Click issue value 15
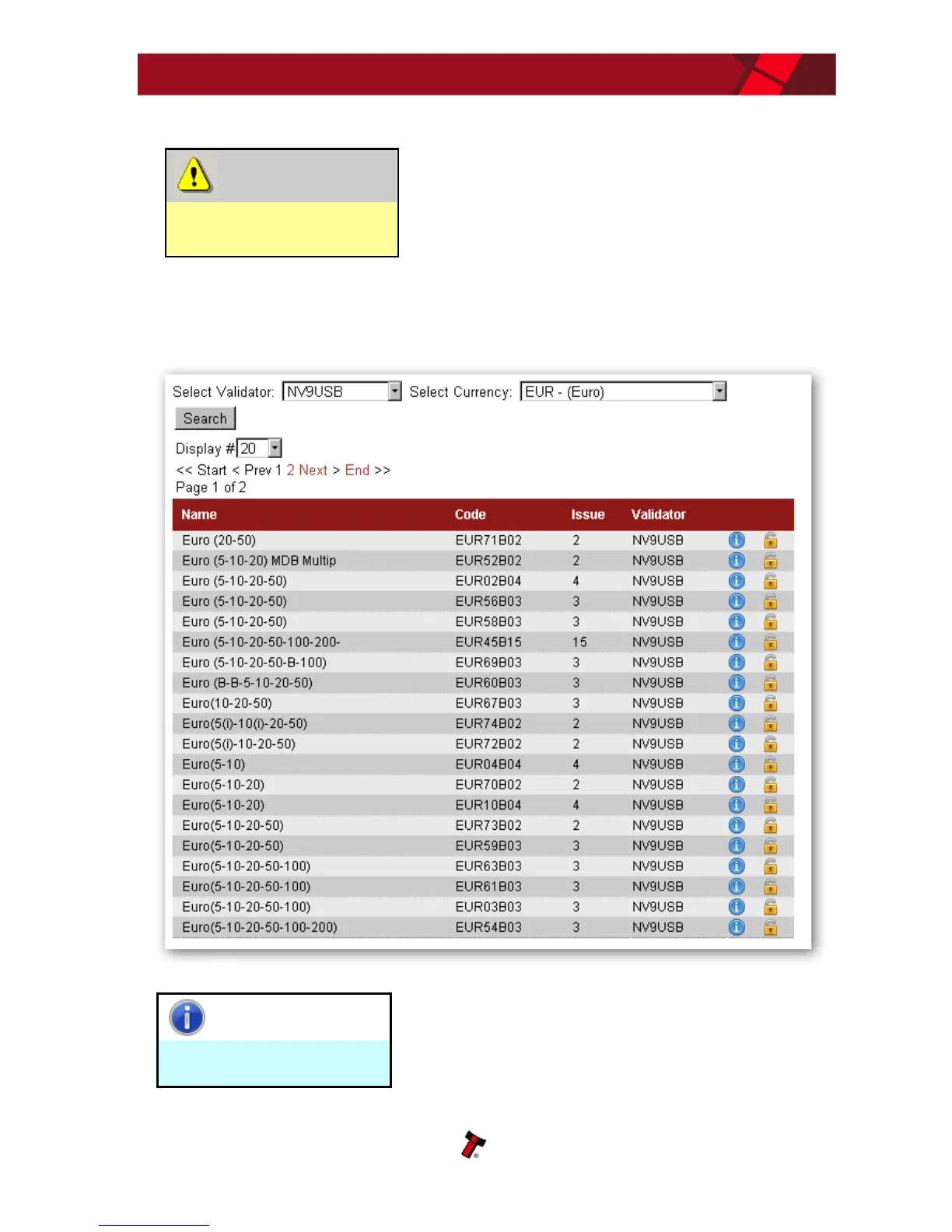 (579, 642)
